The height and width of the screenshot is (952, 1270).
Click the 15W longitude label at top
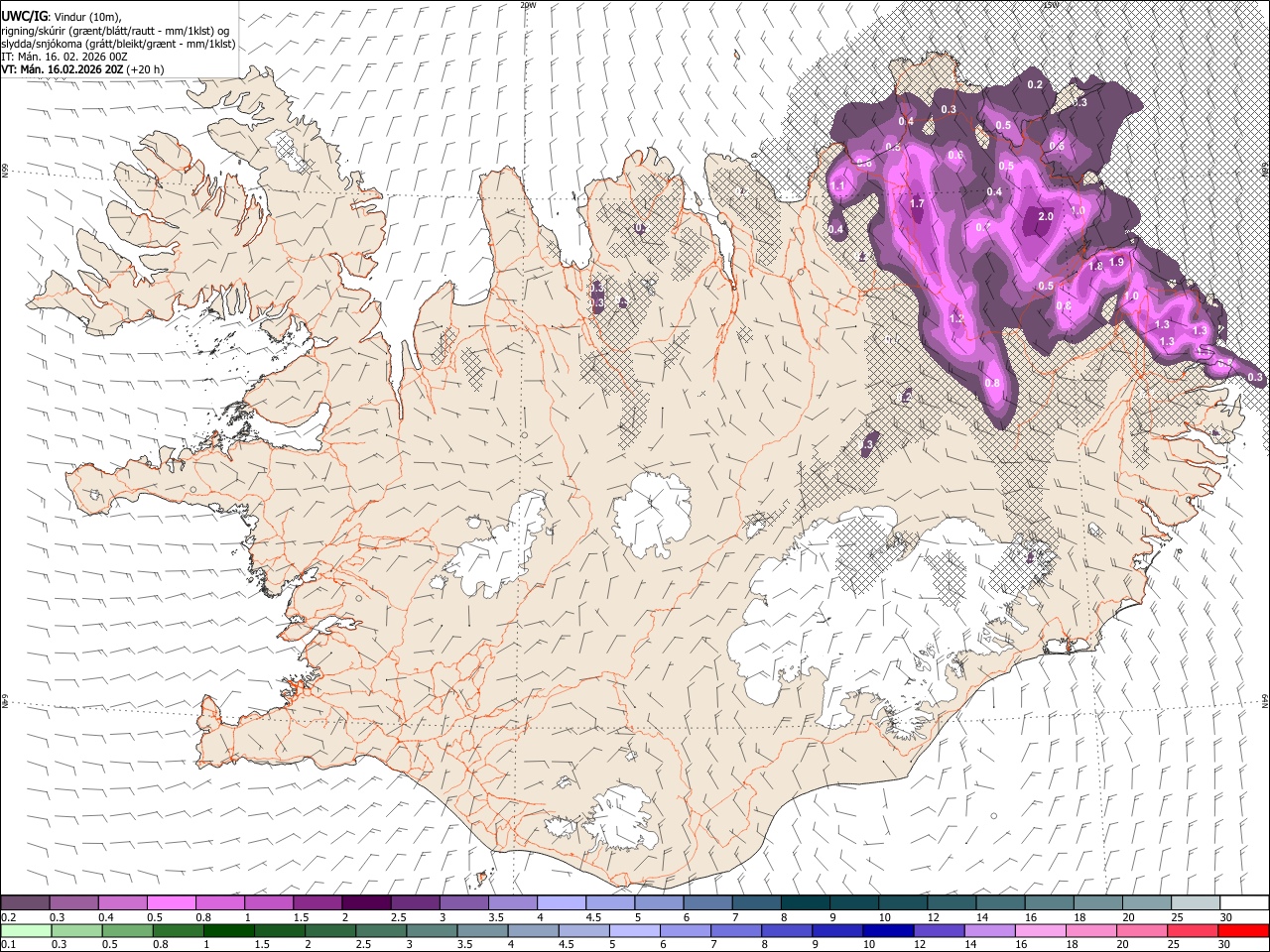click(x=1051, y=5)
